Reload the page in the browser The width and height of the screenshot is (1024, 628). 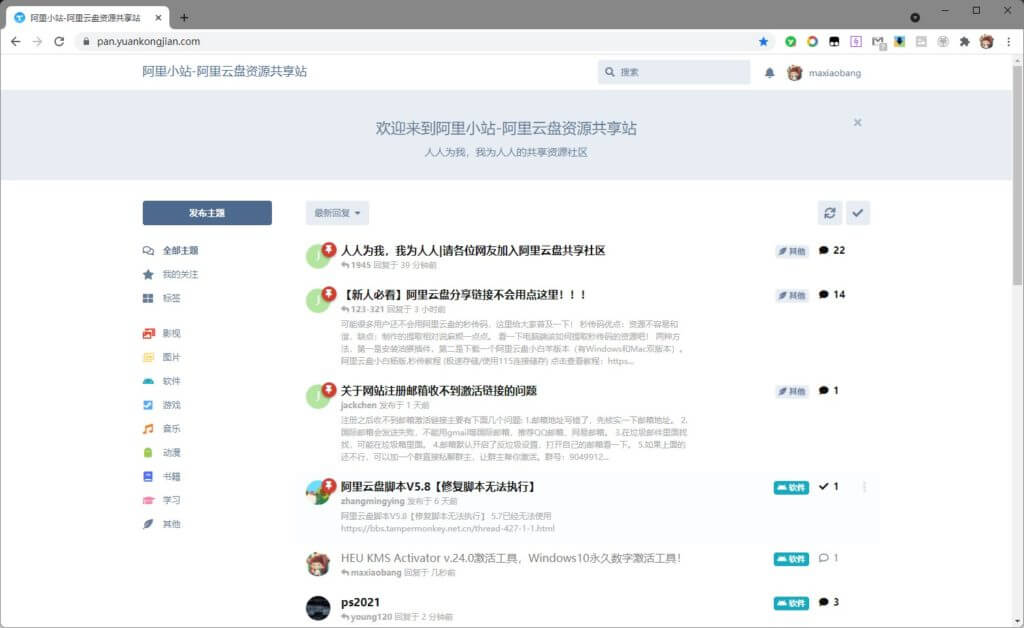[59, 42]
